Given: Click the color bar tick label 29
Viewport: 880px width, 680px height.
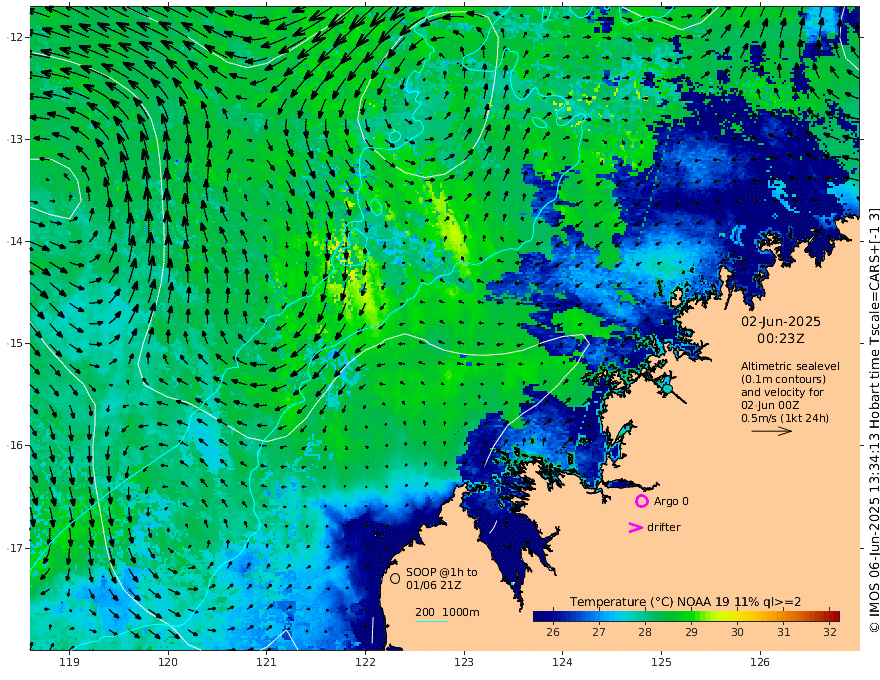Looking at the screenshot, I should click(691, 632).
